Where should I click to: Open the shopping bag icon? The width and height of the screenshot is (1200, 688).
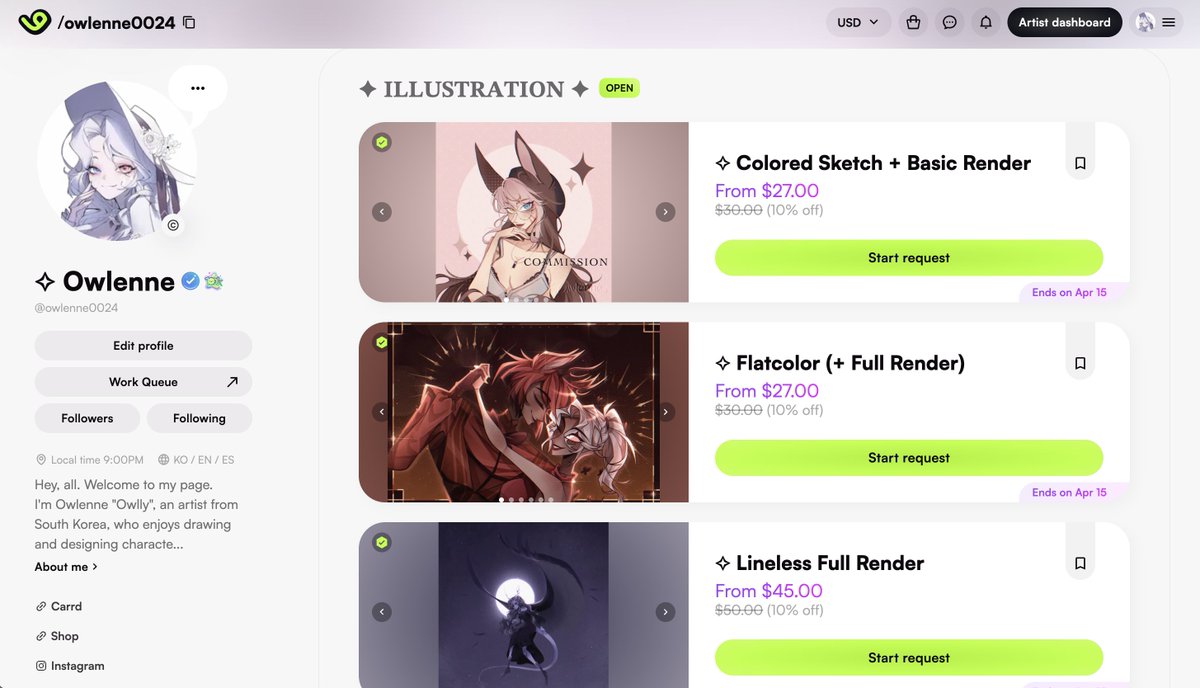(913, 22)
